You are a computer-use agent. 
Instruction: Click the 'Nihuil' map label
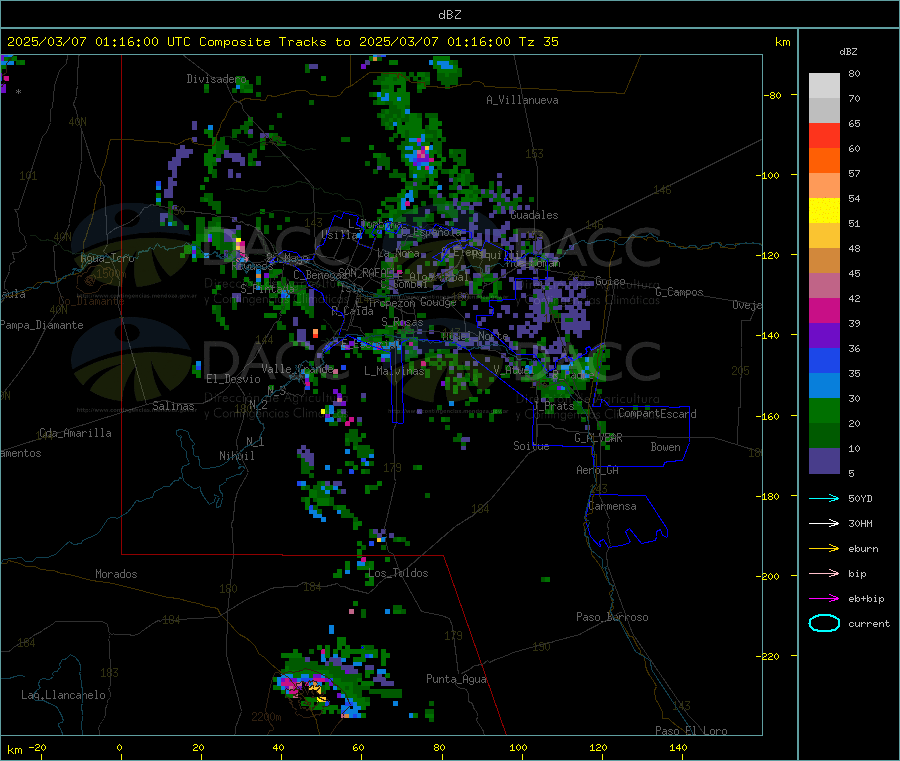click(x=236, y=456)
